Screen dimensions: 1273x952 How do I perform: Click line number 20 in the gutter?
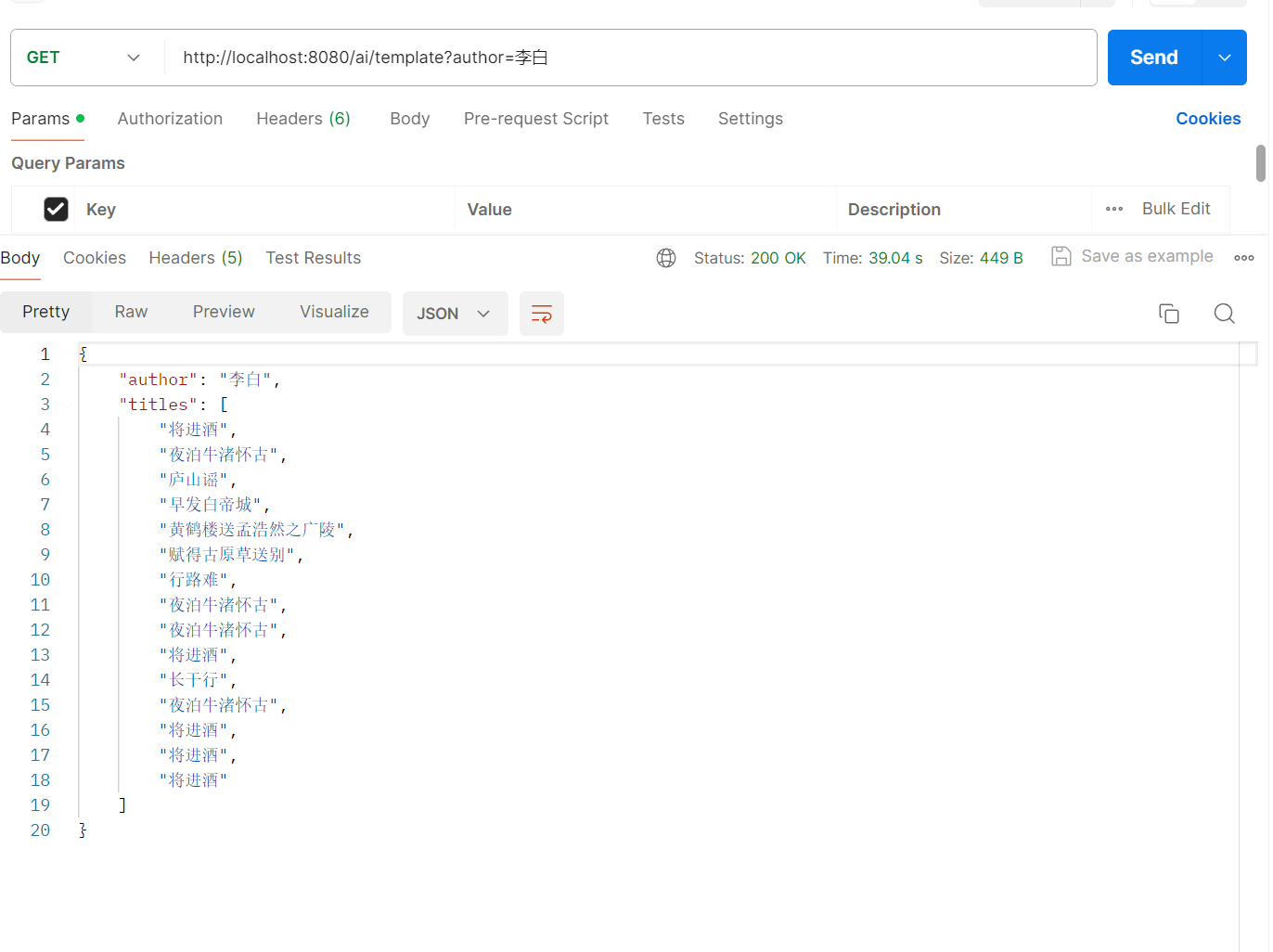pyautogui.click(x=40, y=830)
